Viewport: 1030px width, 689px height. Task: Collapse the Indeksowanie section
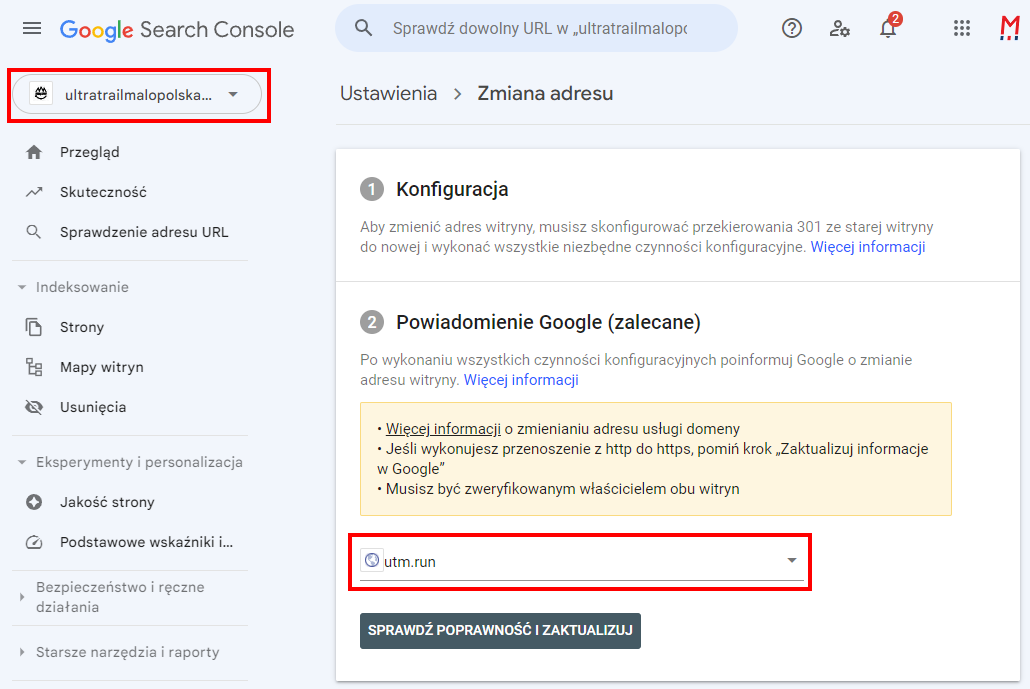22,287
